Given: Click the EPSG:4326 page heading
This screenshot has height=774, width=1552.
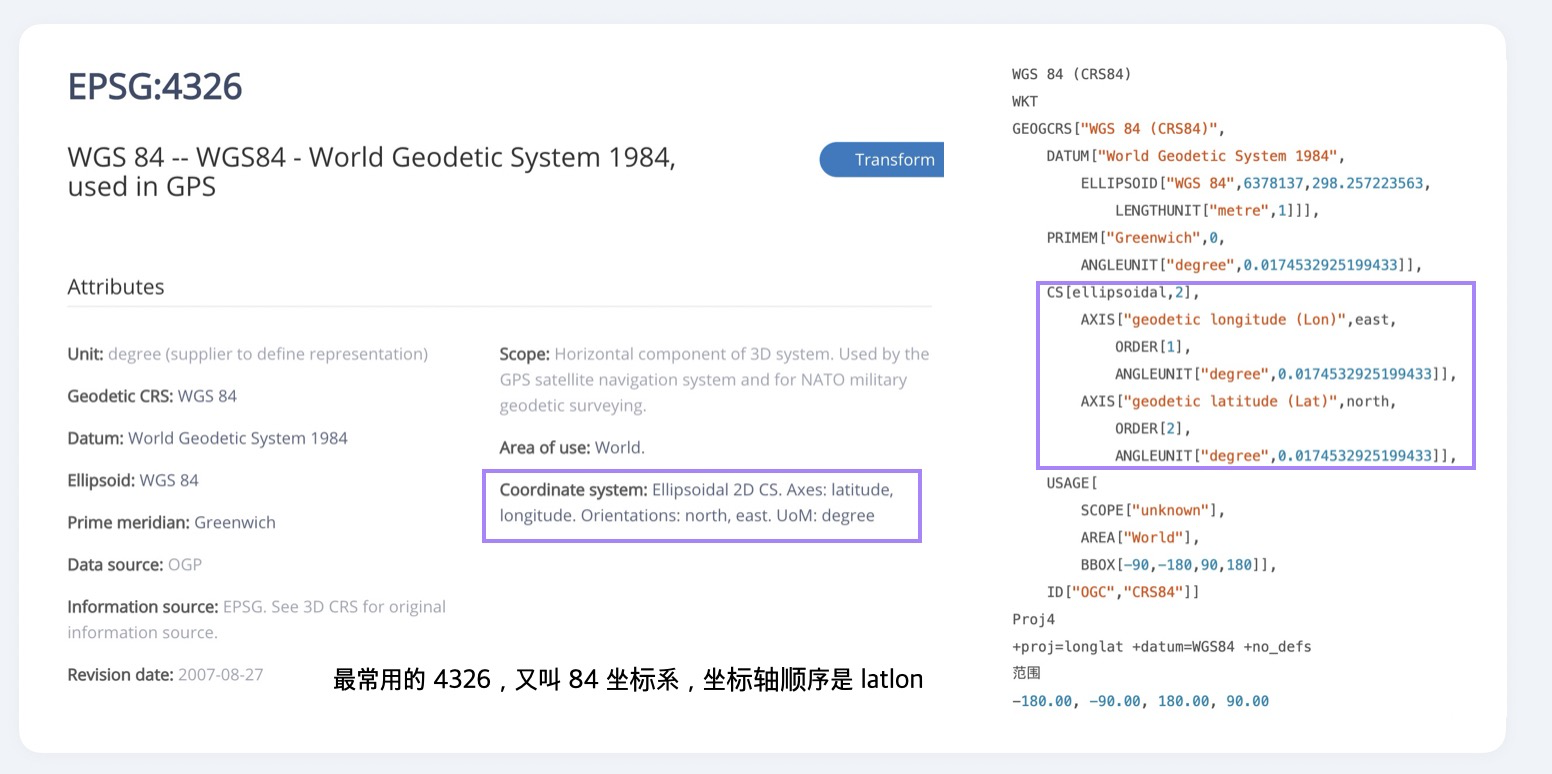Looking at the screenshot, I should point(155,87).
